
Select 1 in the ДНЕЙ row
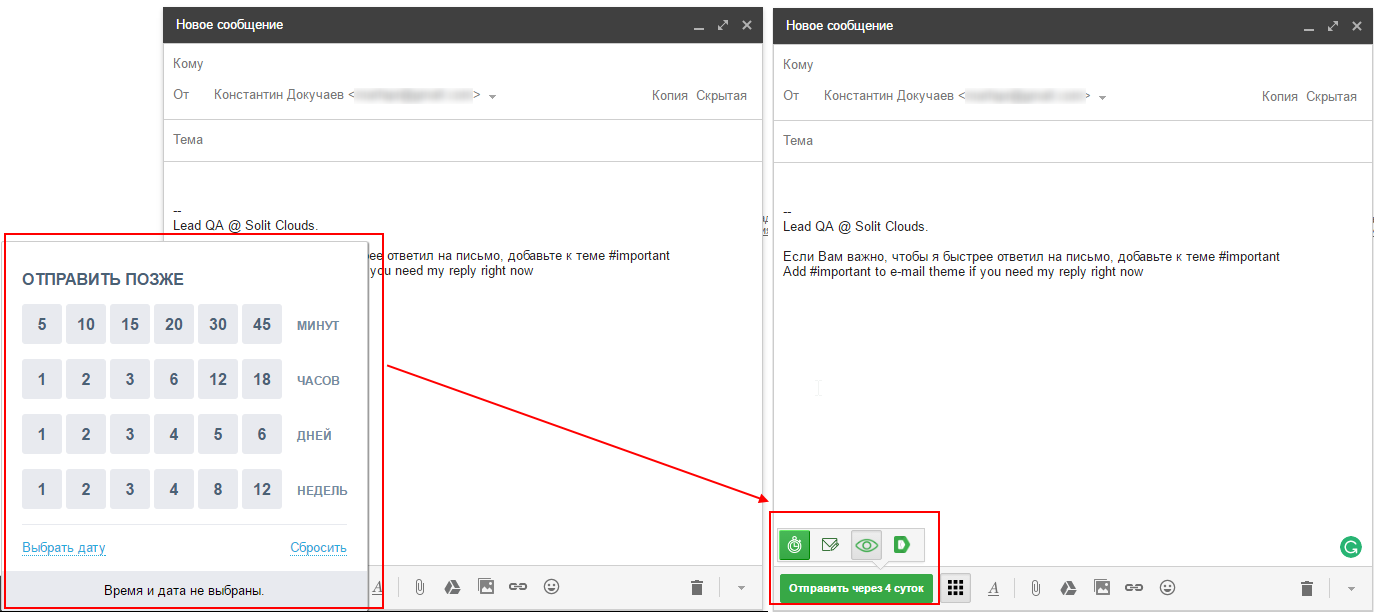42,434
